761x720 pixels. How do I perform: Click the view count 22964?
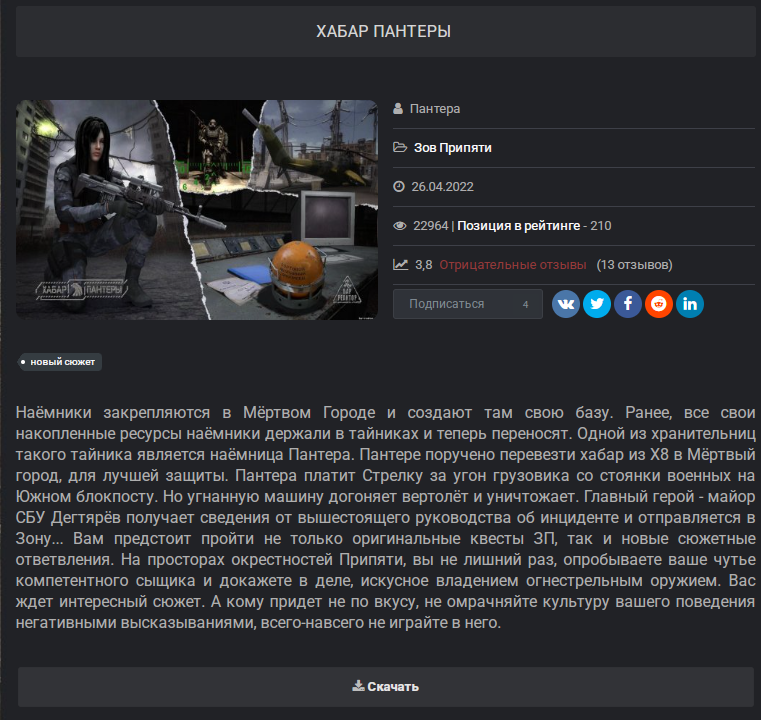click(430, 226)
